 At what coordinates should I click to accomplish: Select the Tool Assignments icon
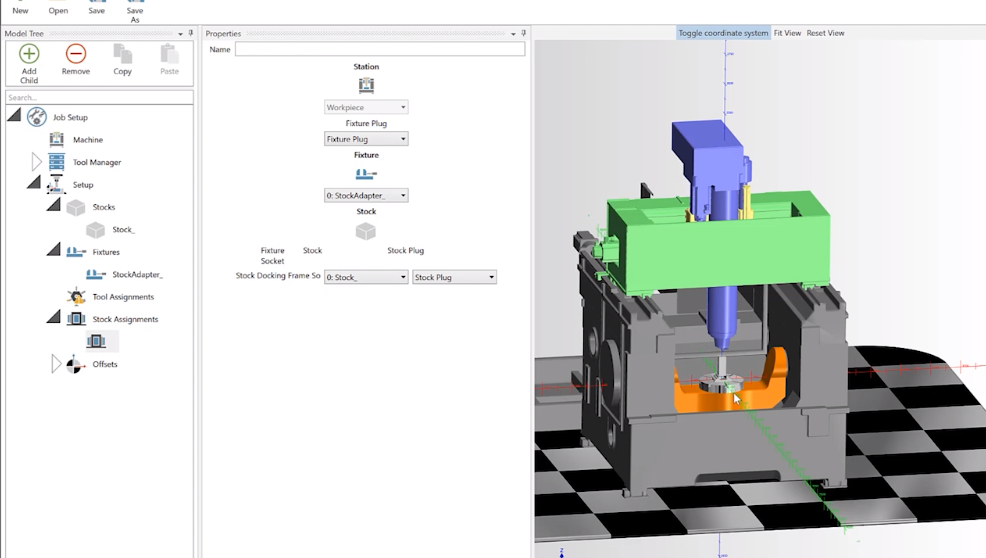click(x=76, y=296)
